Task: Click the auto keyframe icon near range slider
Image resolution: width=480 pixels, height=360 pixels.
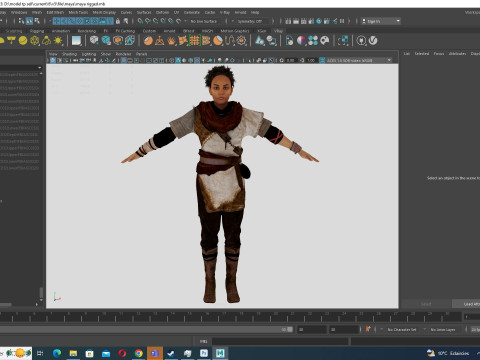Action: point(368,329)
